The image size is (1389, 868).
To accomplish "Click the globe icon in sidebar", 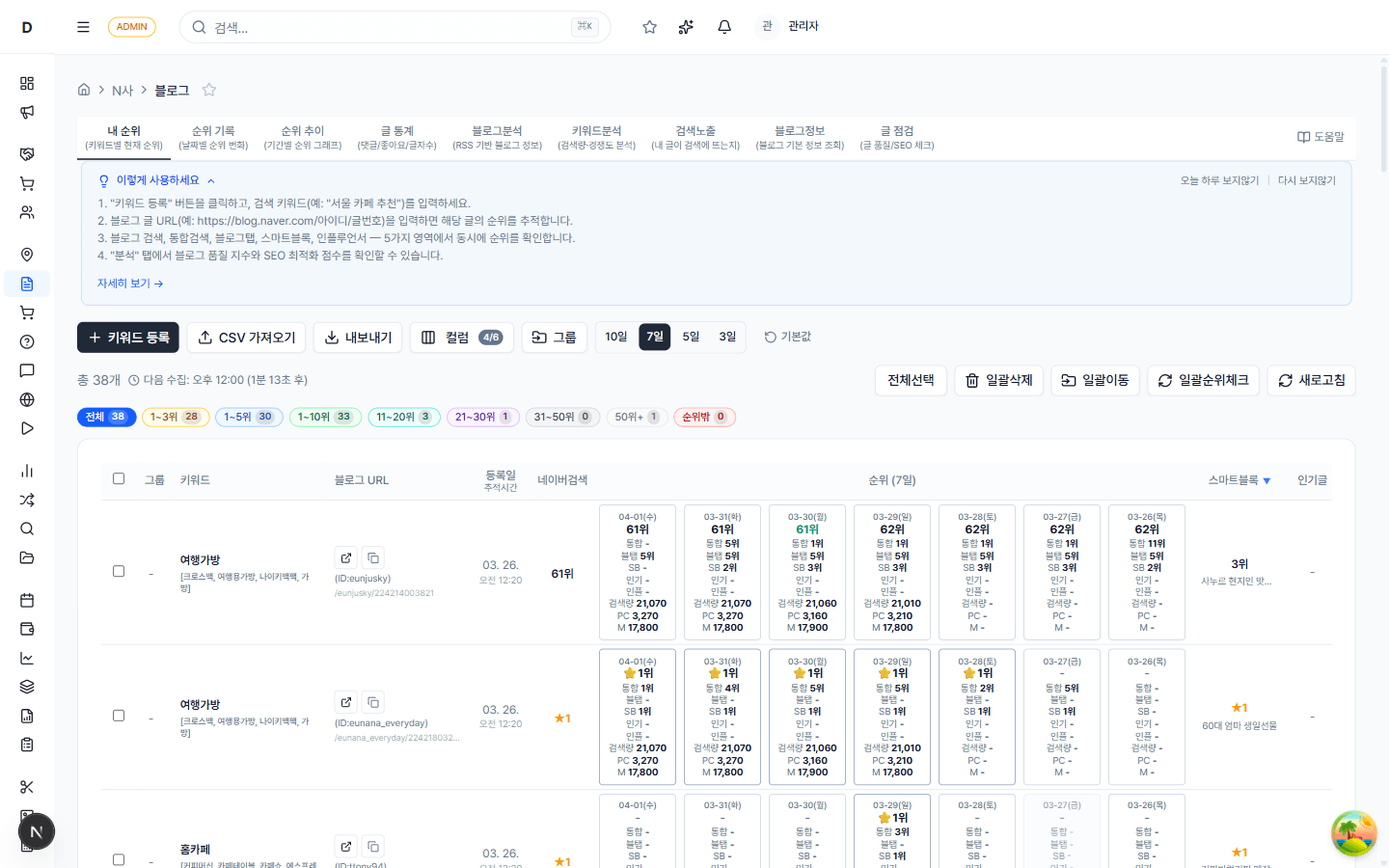I will coord(27,399).
